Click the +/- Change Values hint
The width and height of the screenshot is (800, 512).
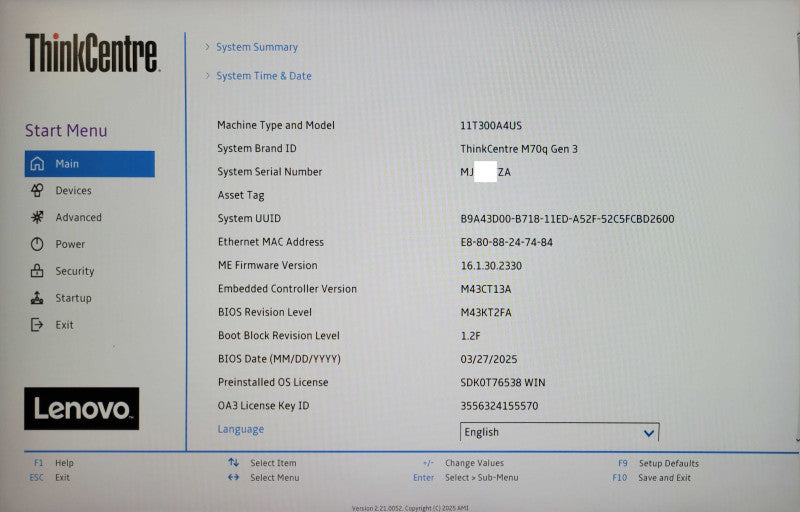(x=463, y=463)
